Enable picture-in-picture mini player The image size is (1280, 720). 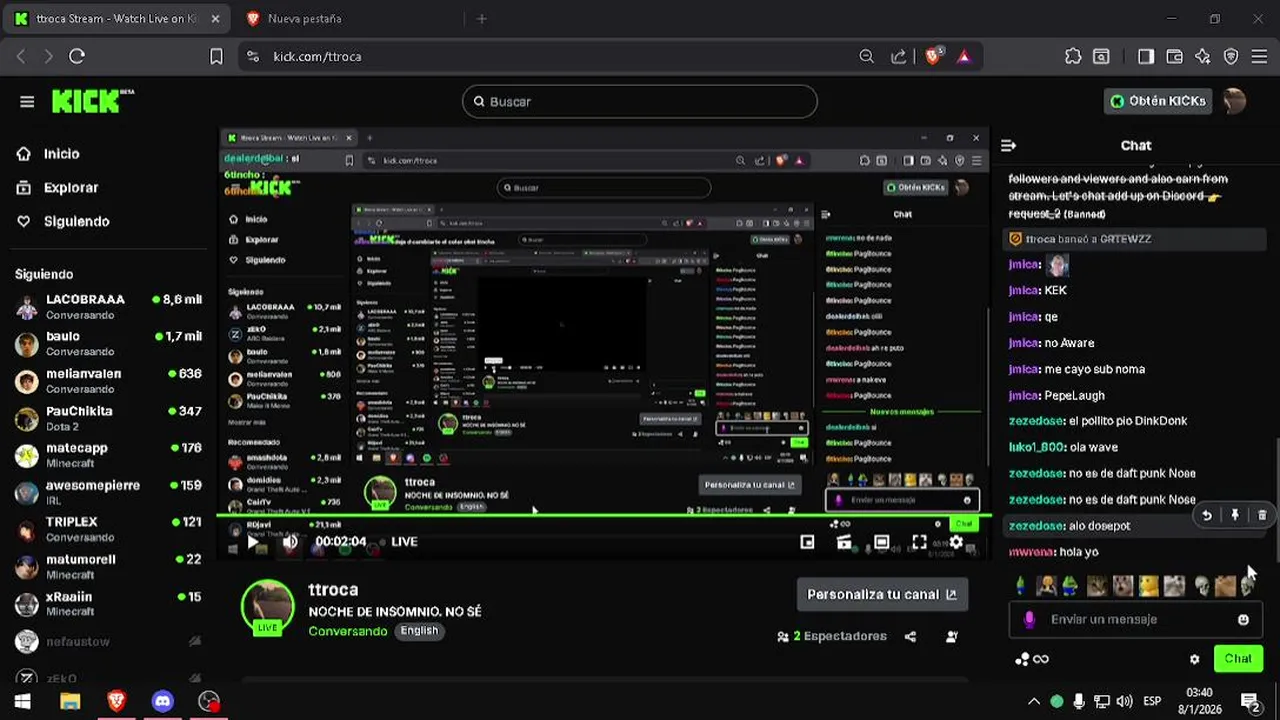point(807,542)
